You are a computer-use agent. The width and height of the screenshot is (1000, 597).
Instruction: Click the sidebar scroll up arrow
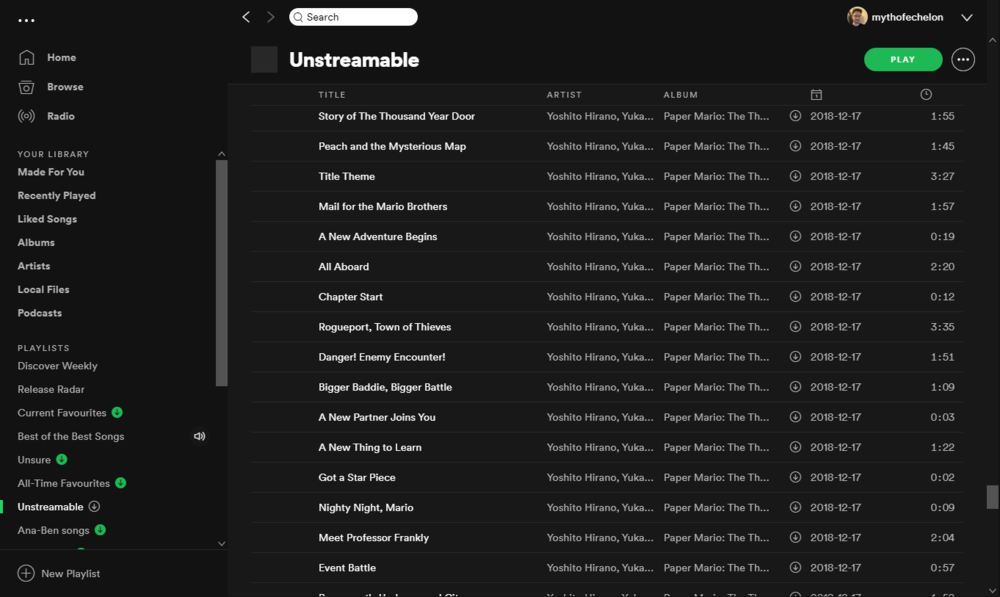(x=221, y=154)
